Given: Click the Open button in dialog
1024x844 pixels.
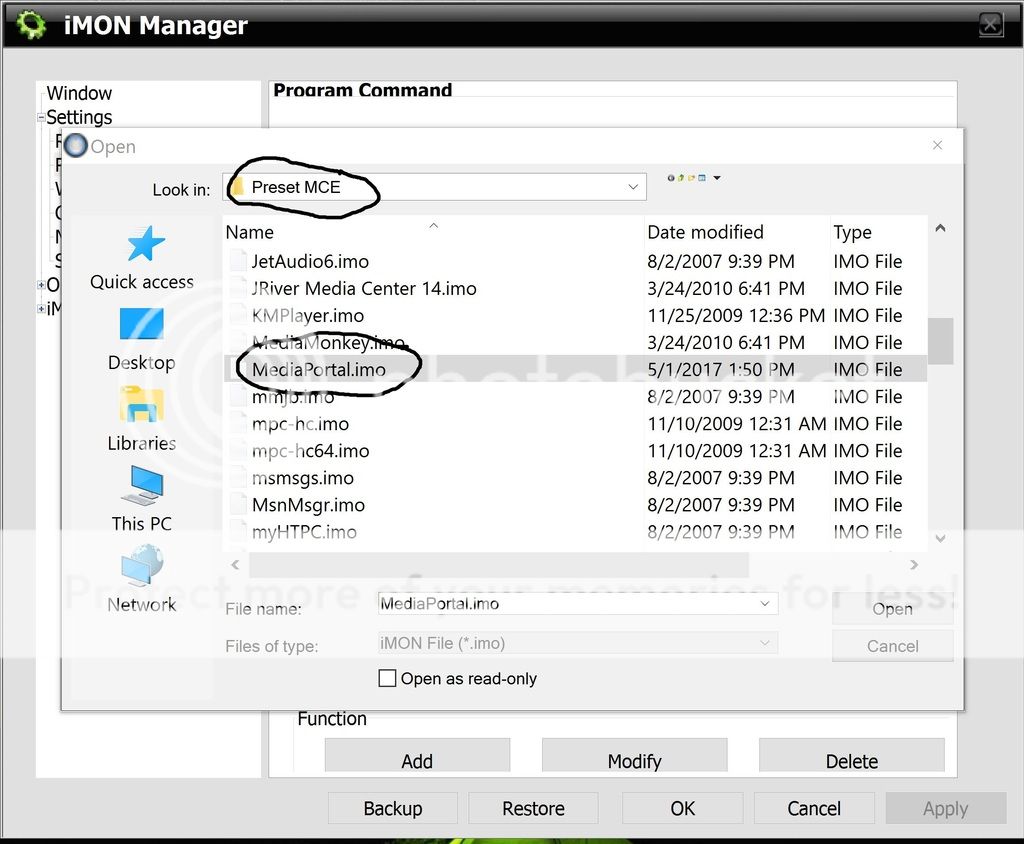Looking at the screenshot, I should click(x=892, y=609).
